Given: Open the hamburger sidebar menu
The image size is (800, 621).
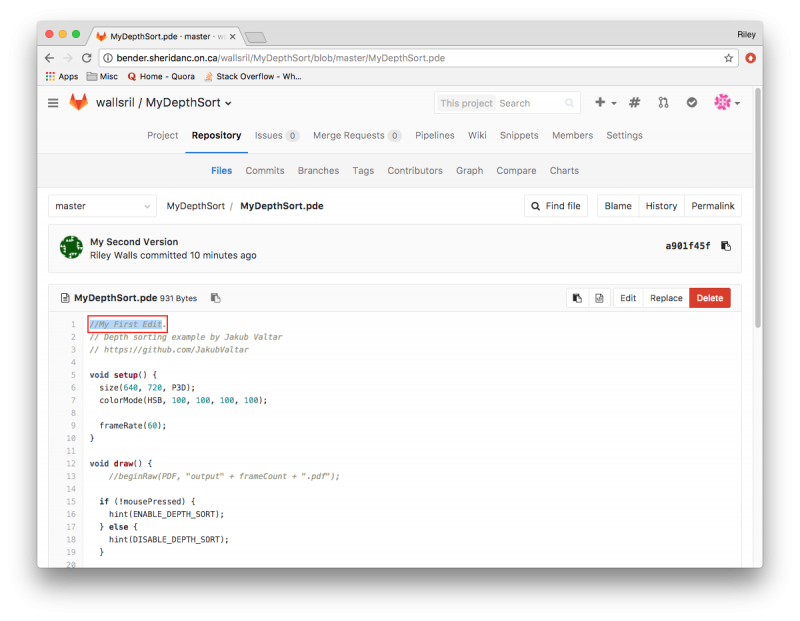Looking at the screenshot, I should [x=53, y=103].
